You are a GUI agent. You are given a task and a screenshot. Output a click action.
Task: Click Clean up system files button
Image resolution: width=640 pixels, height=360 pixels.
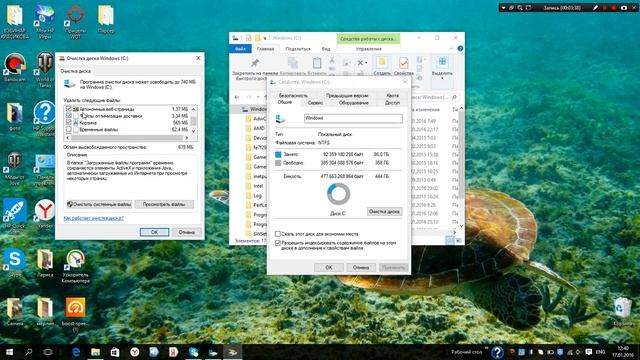click(99, 204)
